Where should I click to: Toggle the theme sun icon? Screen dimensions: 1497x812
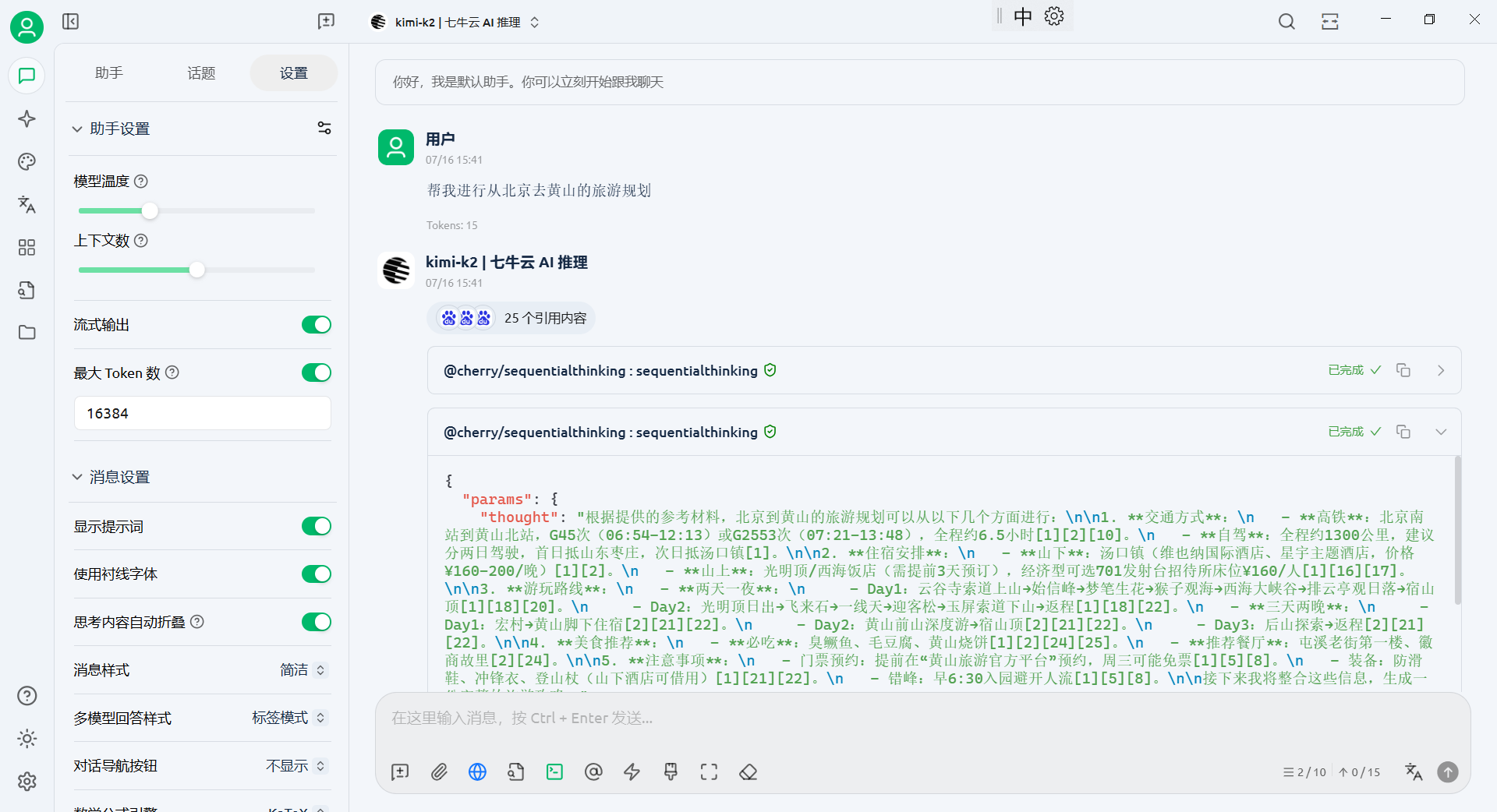[27, 739]
